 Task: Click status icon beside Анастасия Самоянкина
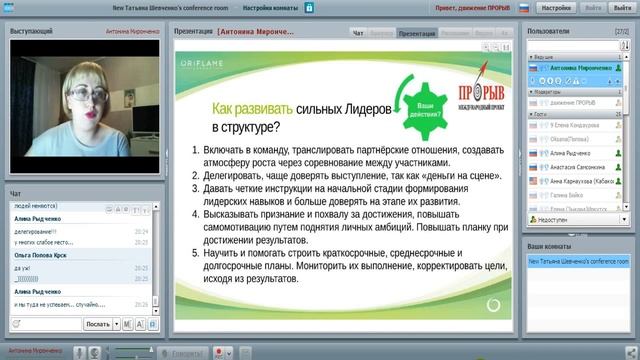[x=618, y=167]
